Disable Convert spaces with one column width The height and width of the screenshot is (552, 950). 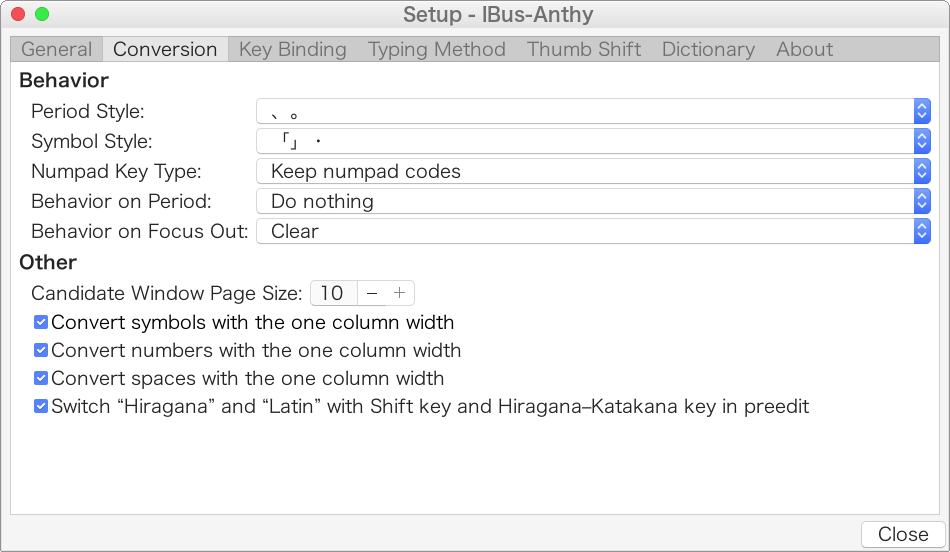click(x=41, y=379)
